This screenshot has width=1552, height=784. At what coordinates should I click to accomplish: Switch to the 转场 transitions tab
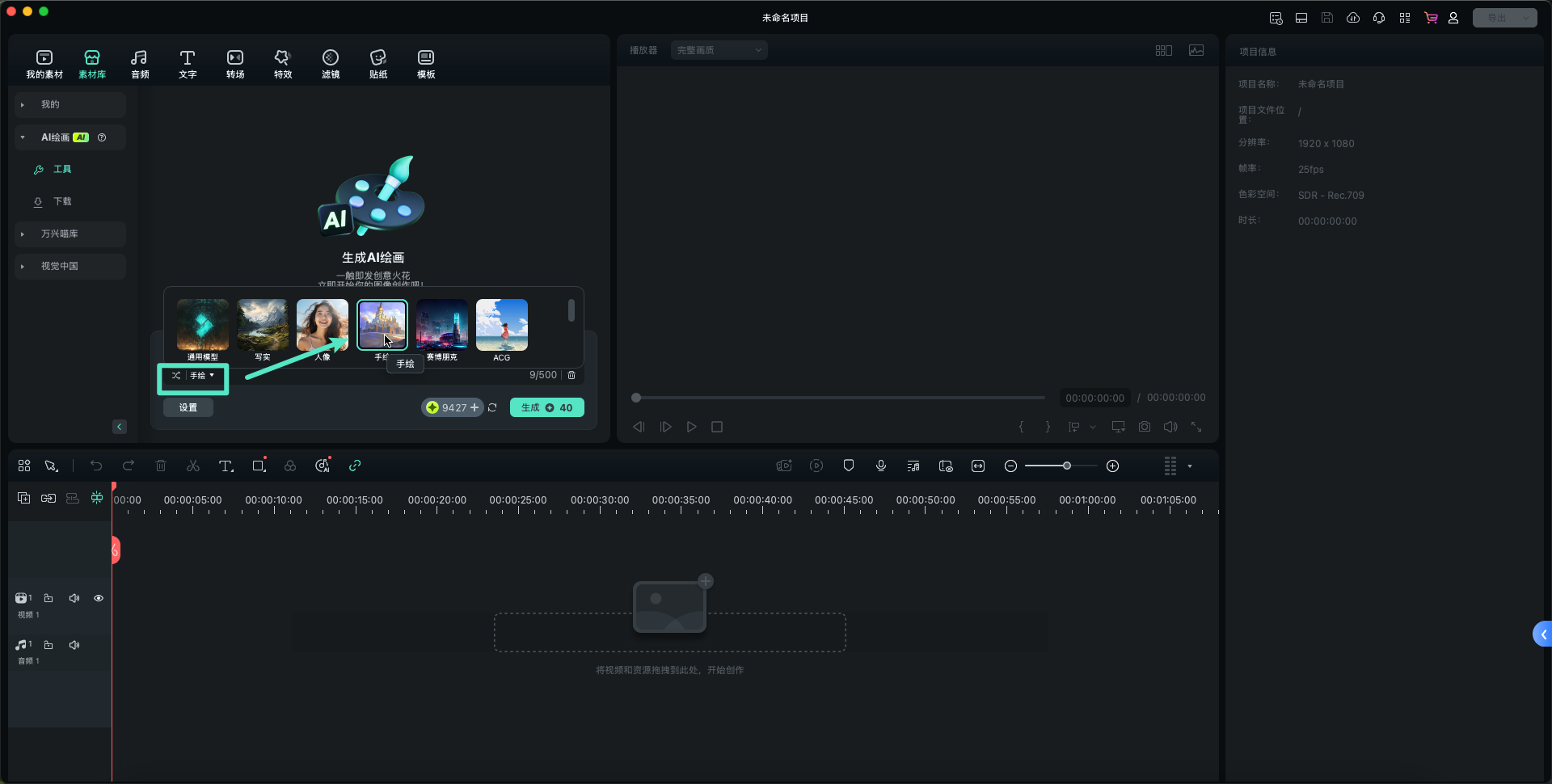point(235,63)
